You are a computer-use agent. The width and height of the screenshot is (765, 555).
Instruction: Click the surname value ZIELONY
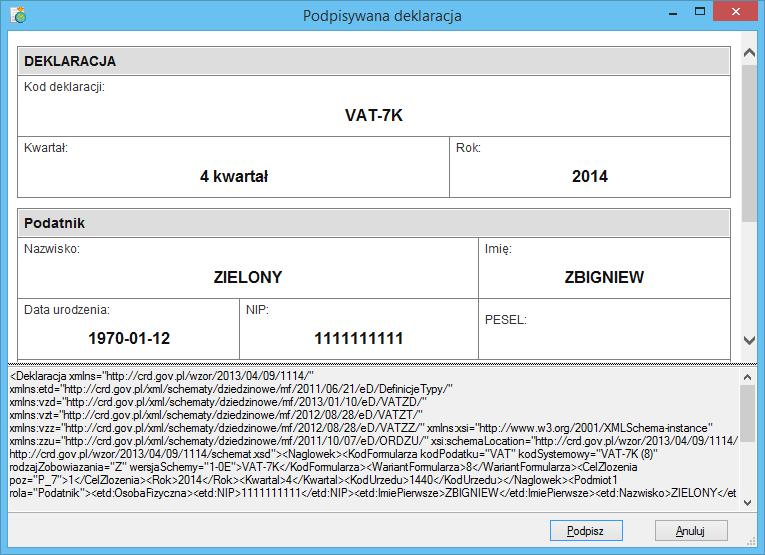[x=248, y=277]
